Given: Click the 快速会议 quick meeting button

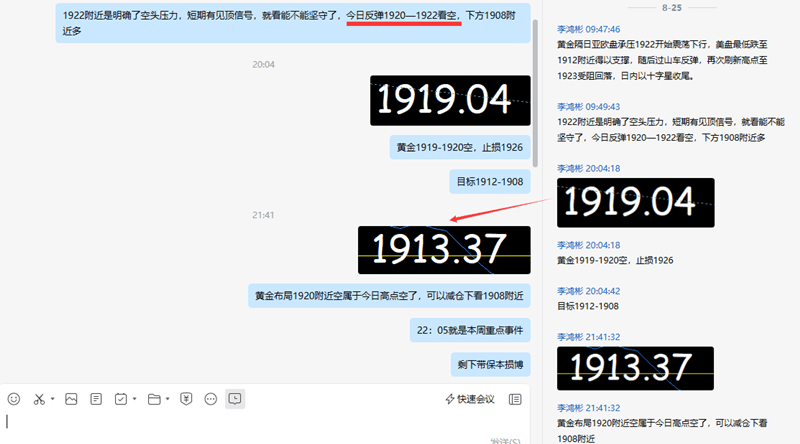Looking at the screenshot, I should (x=470, y=399).
